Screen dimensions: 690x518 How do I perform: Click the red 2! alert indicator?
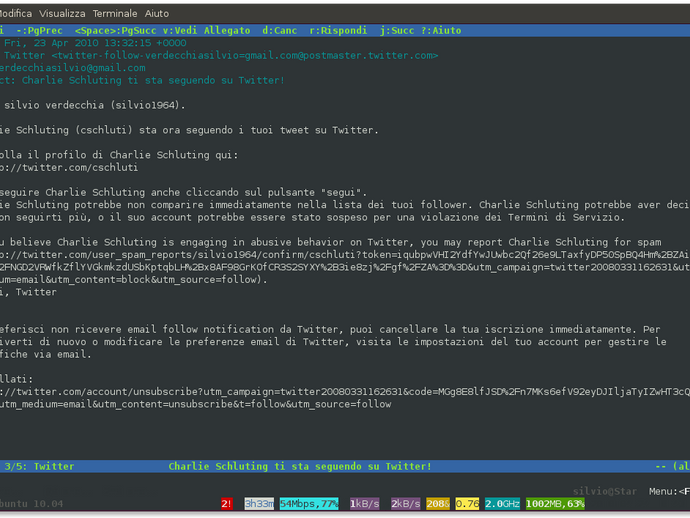[x=227, y=504]
